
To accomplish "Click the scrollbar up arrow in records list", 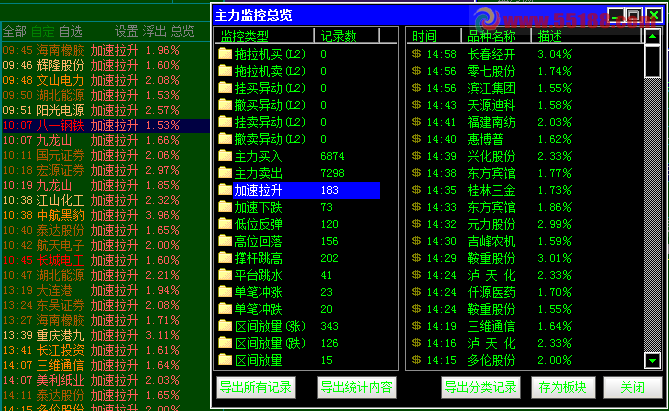I will coord(652,37).
